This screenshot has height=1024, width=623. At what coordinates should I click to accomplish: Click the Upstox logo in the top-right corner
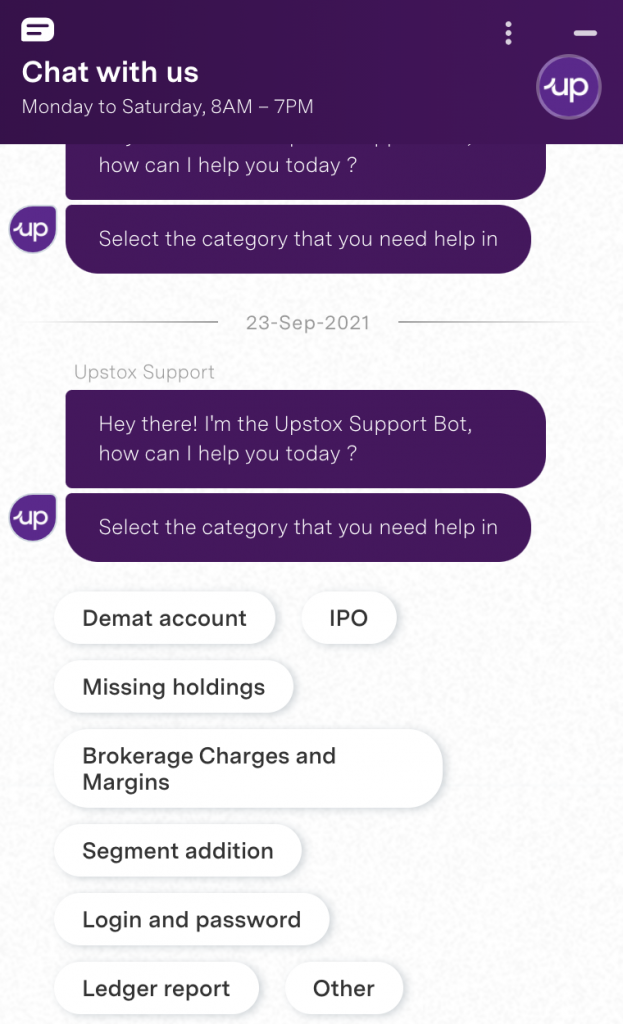click(568, 87)
